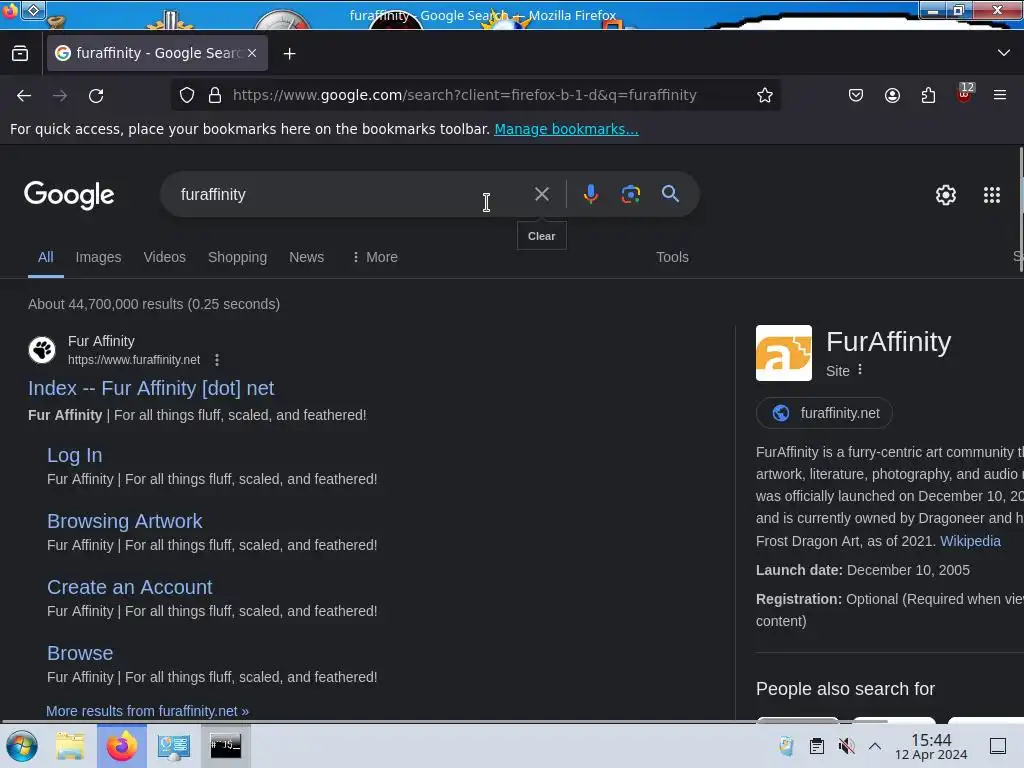
Task: Close the furaffinity Google Search tab
Action: (x=252, y=53)
